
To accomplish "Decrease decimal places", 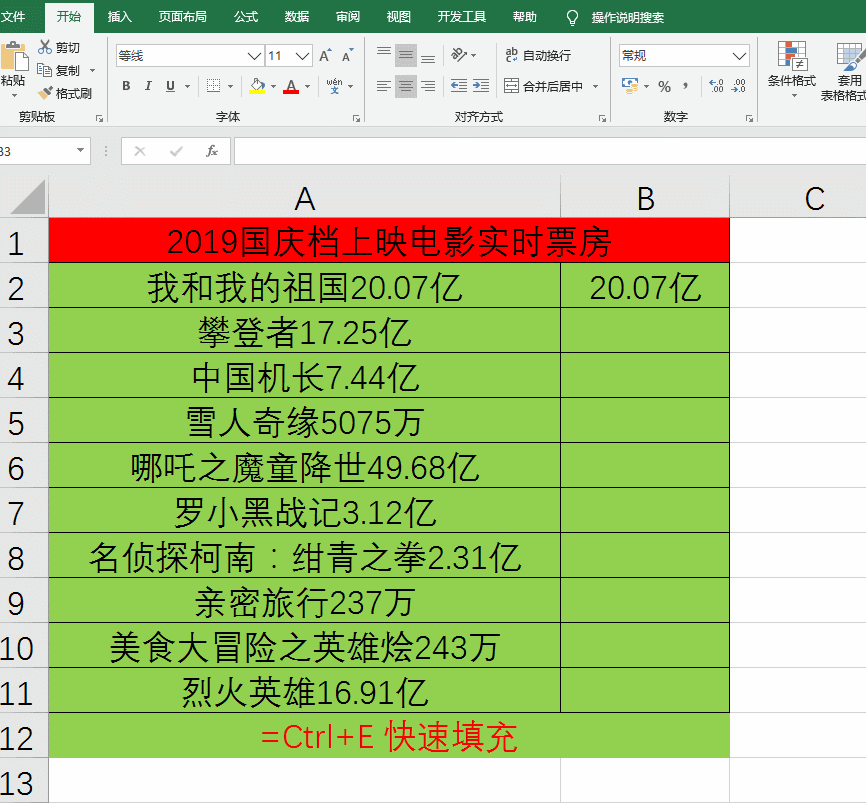I will pos(738,86).
